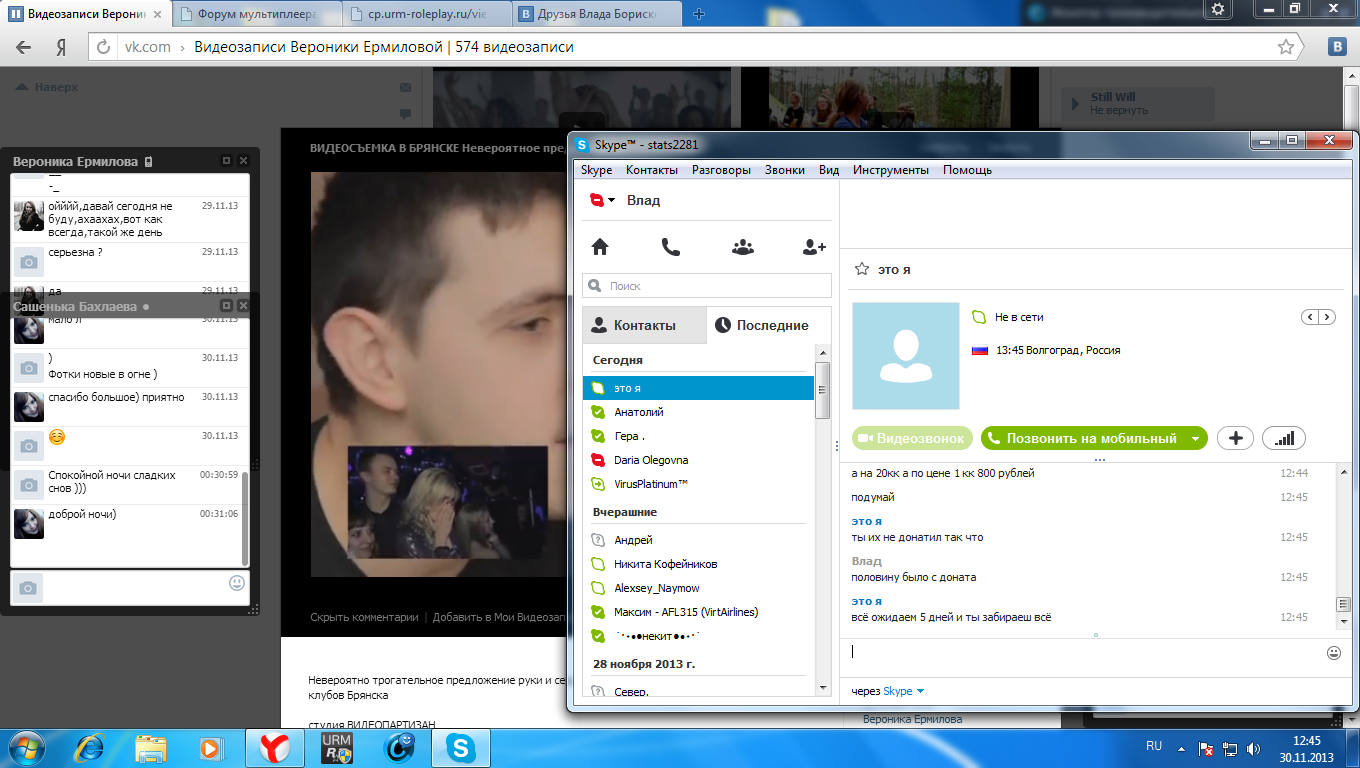The height and width of the screenshot is (768, 1360).
Task: Click the Skype search field
Action: (707, 285)
